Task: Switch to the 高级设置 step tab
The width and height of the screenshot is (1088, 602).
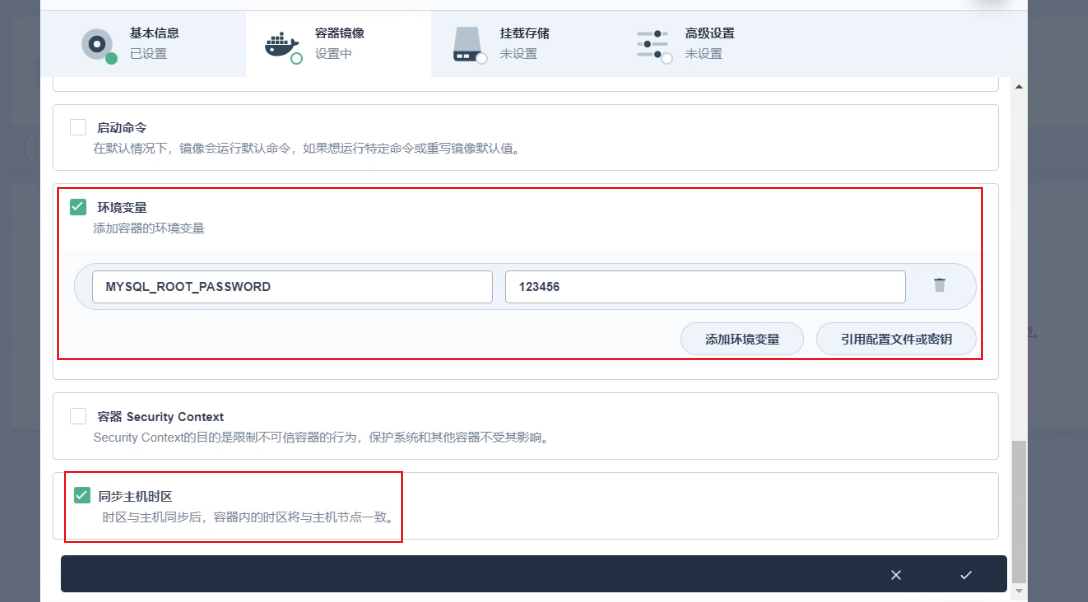Action: tap(708, 43)
